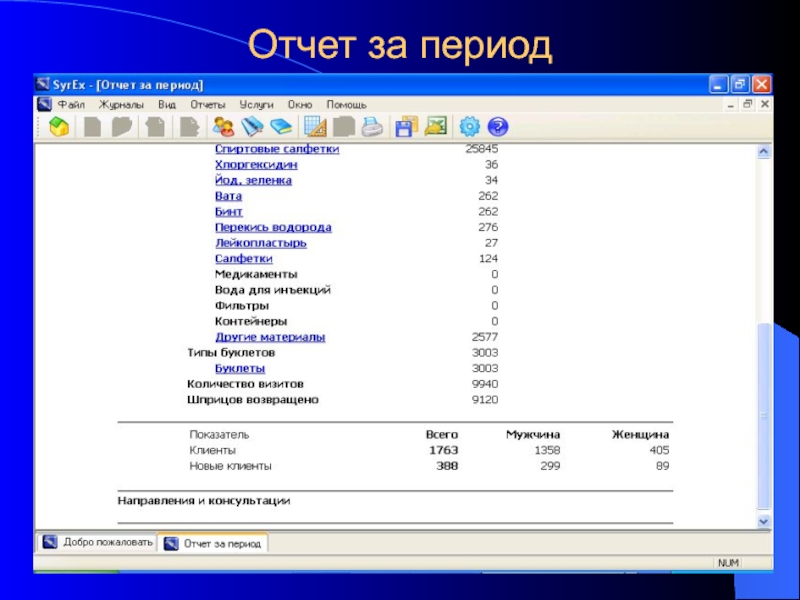Open the Спиртовые салфетки link
This screenshot has width=800, height=600.
(x=277, y=149)
